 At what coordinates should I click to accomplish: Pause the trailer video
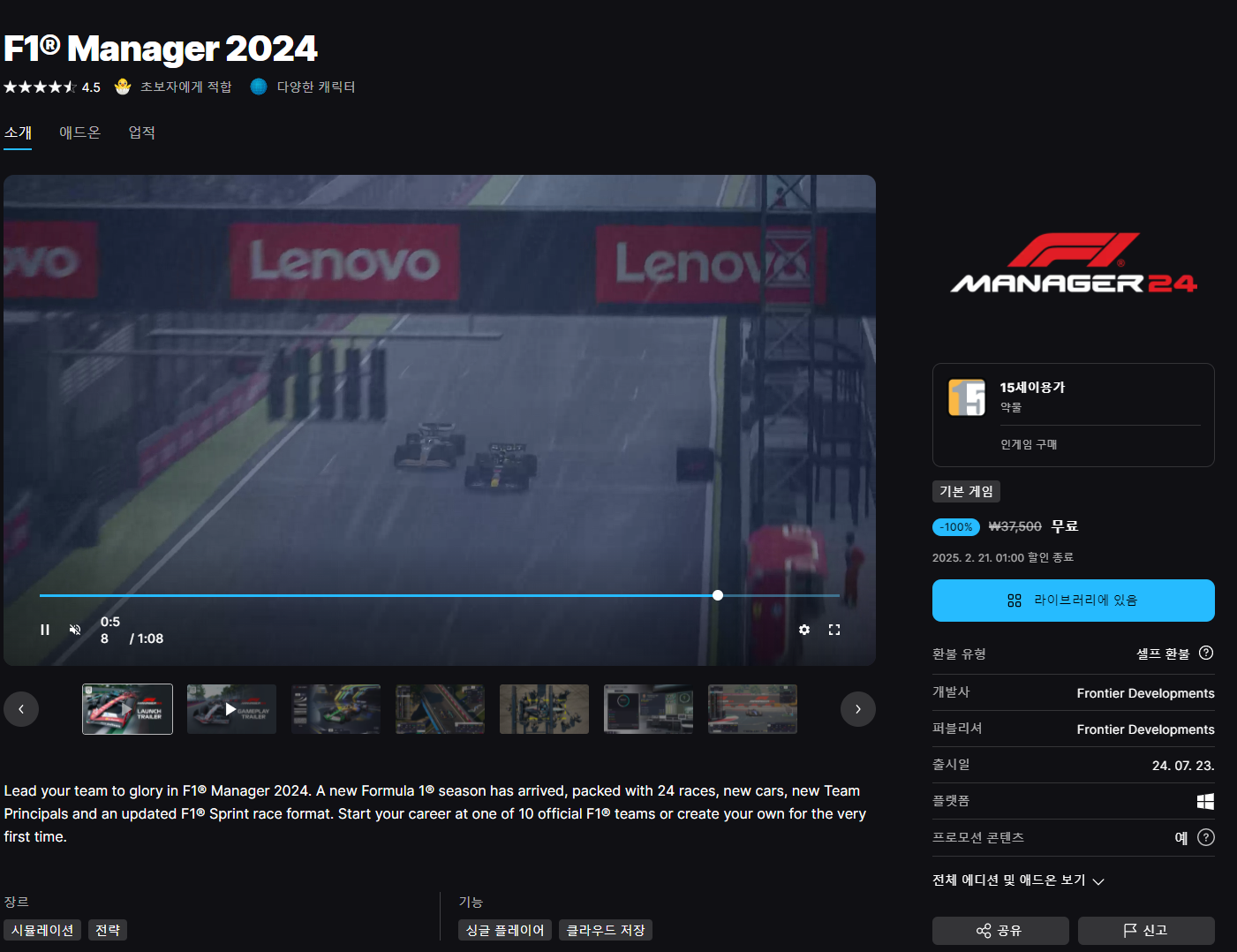tap(45, 630)
